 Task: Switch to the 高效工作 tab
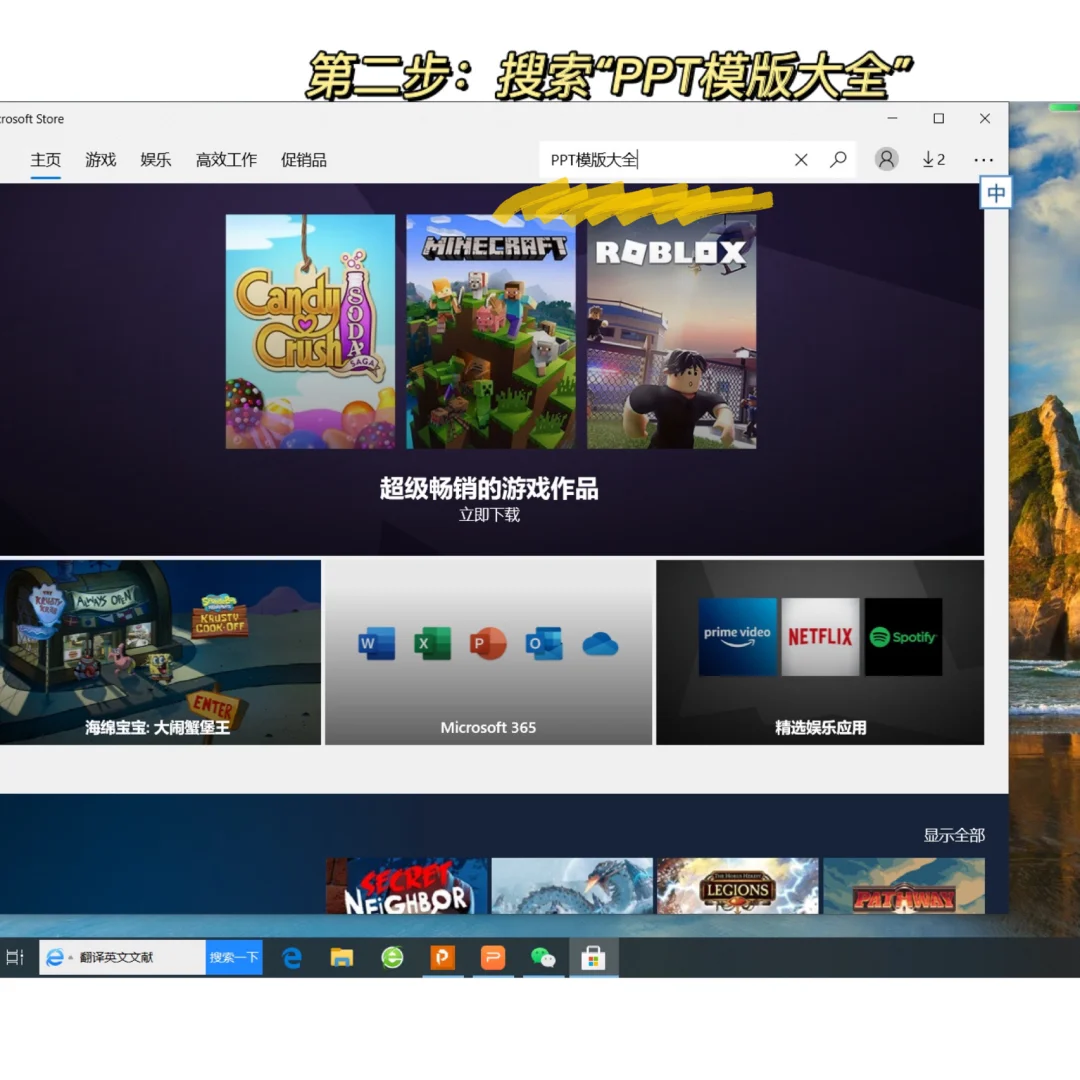[x=226, y=160]
